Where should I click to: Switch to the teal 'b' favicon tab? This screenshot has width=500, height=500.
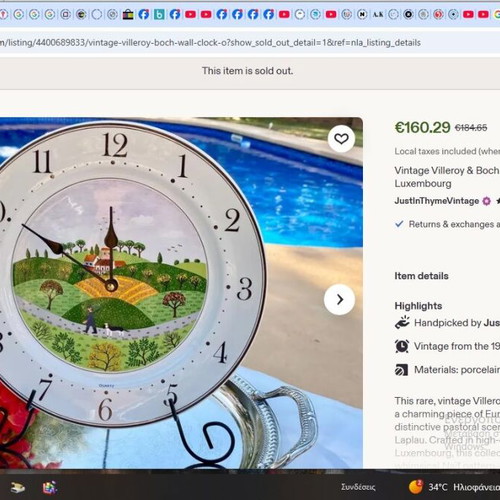coord(159,14)
